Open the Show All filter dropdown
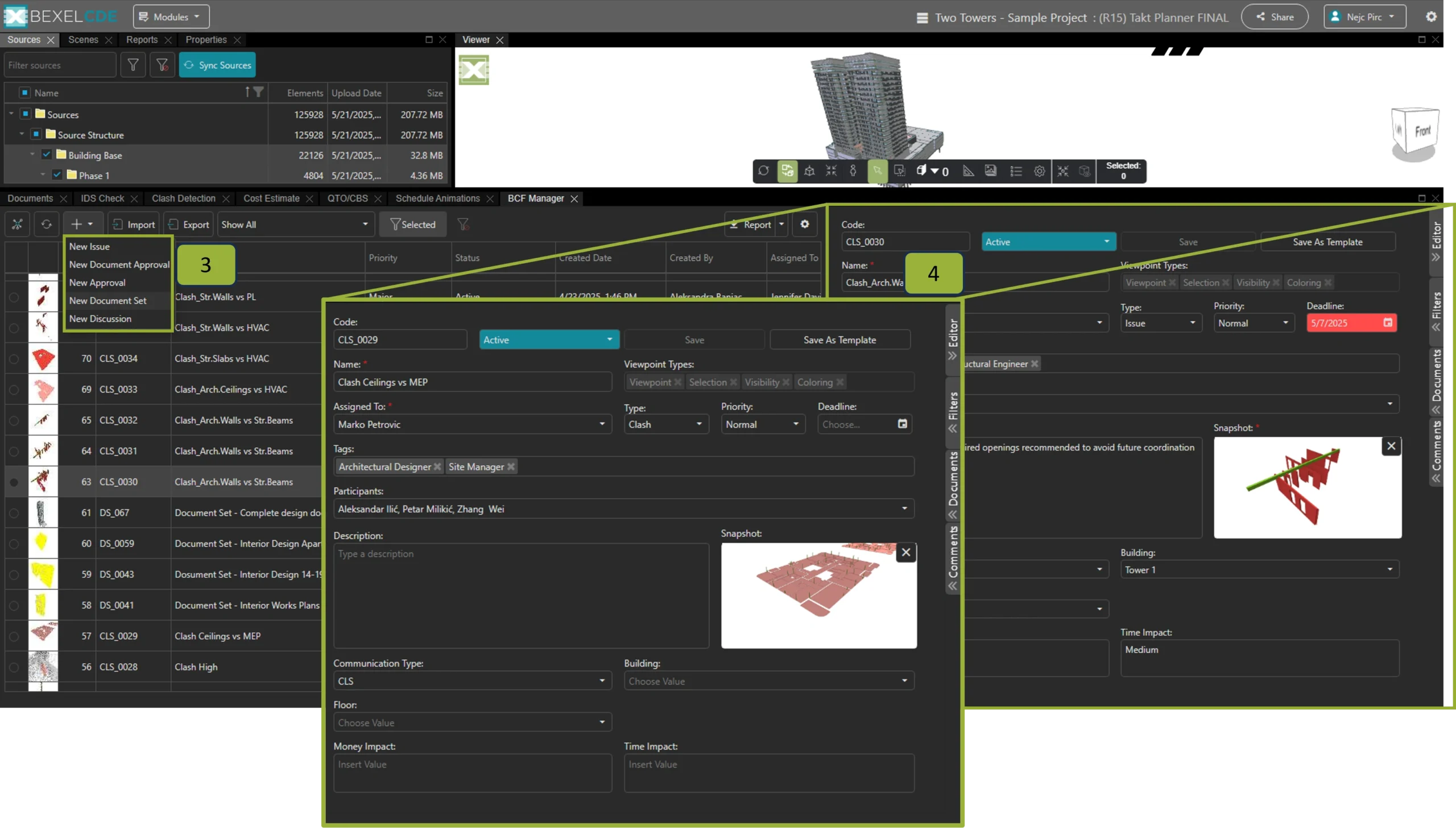This screenshot has width=1456, height=828. coord(295,224)
